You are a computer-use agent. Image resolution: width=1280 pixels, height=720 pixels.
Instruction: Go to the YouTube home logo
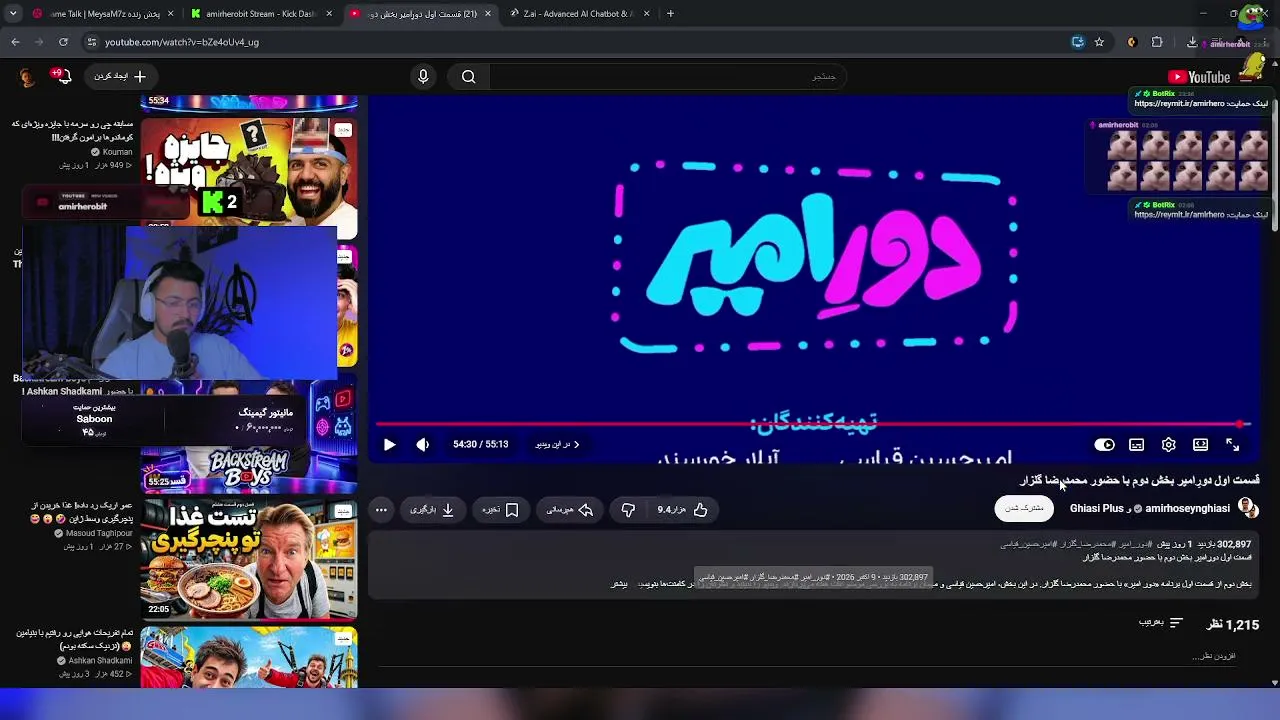1199,77
